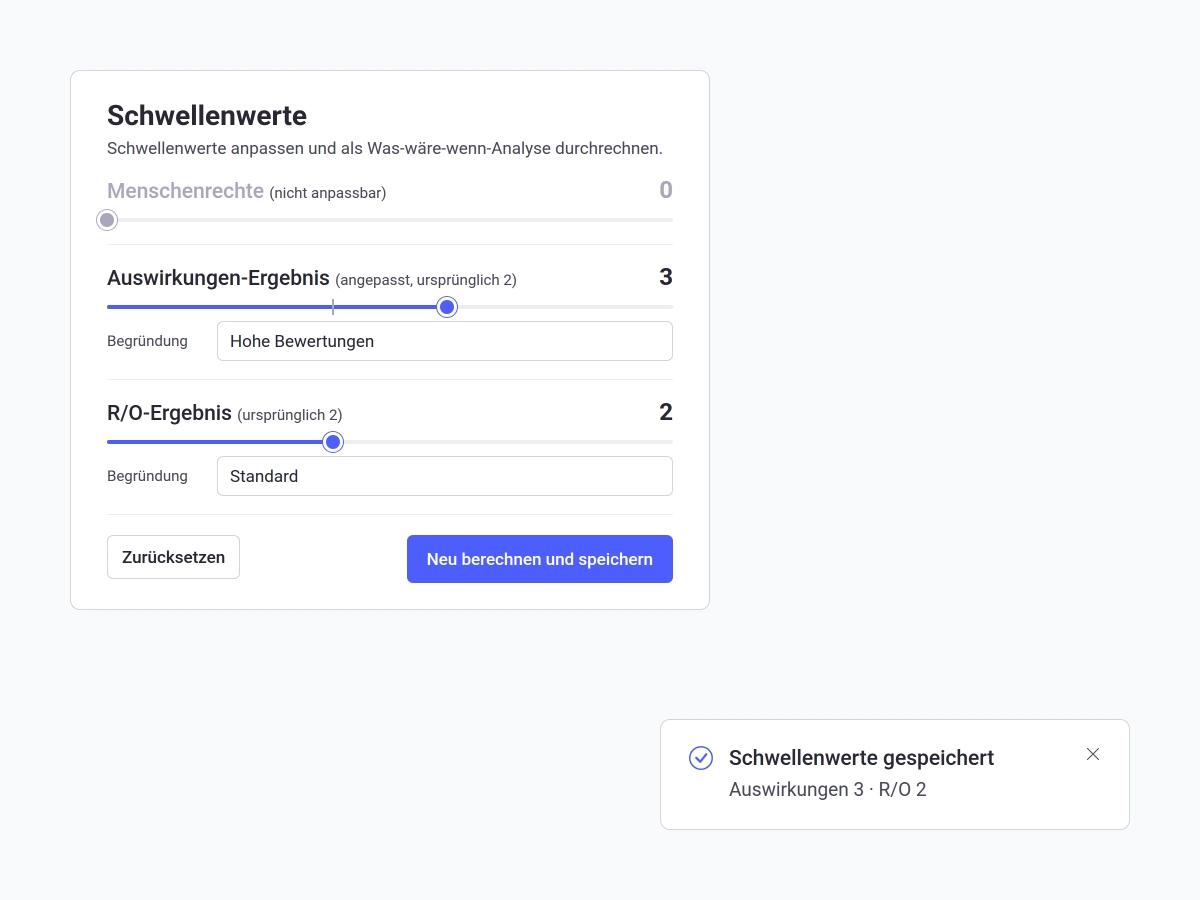Click the R/O-Ergebnis slider thumb
The height and width of the screenshot is (900, 1200).
click(334, 442)
